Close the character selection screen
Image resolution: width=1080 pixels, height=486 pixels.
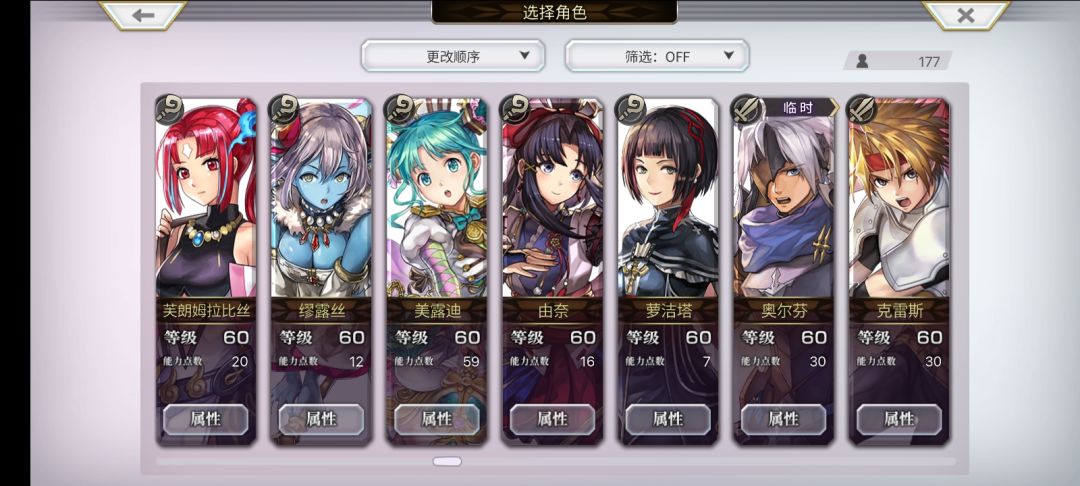point(966,15)
